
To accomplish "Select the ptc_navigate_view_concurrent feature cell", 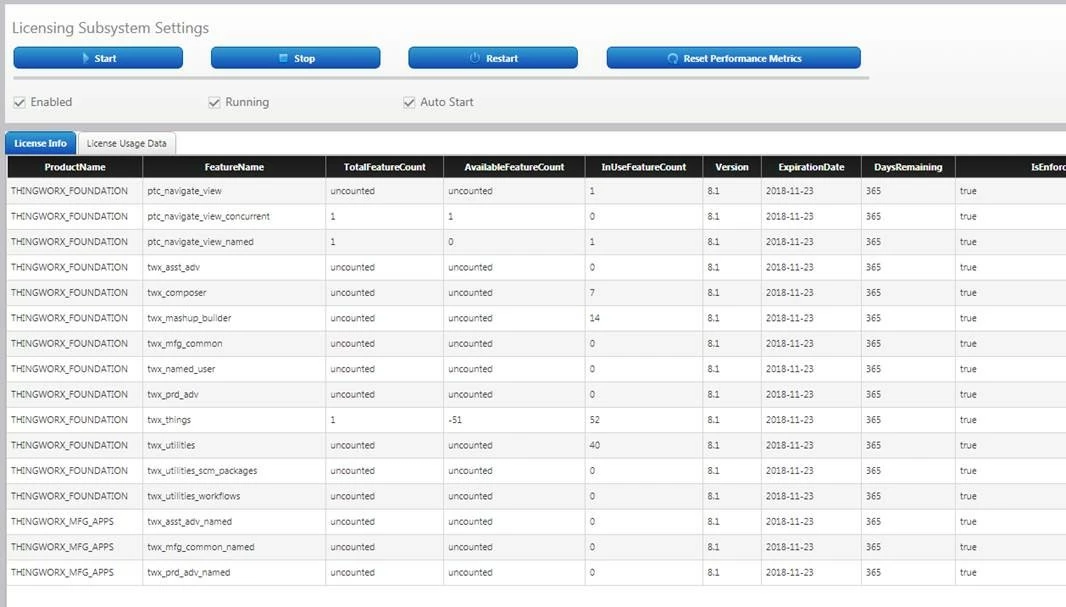I will 234,216.
